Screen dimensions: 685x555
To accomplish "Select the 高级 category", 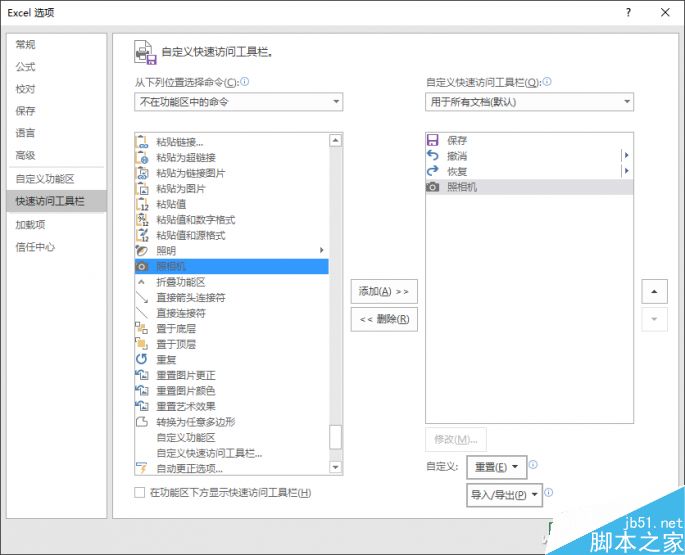I will [56, 155].
